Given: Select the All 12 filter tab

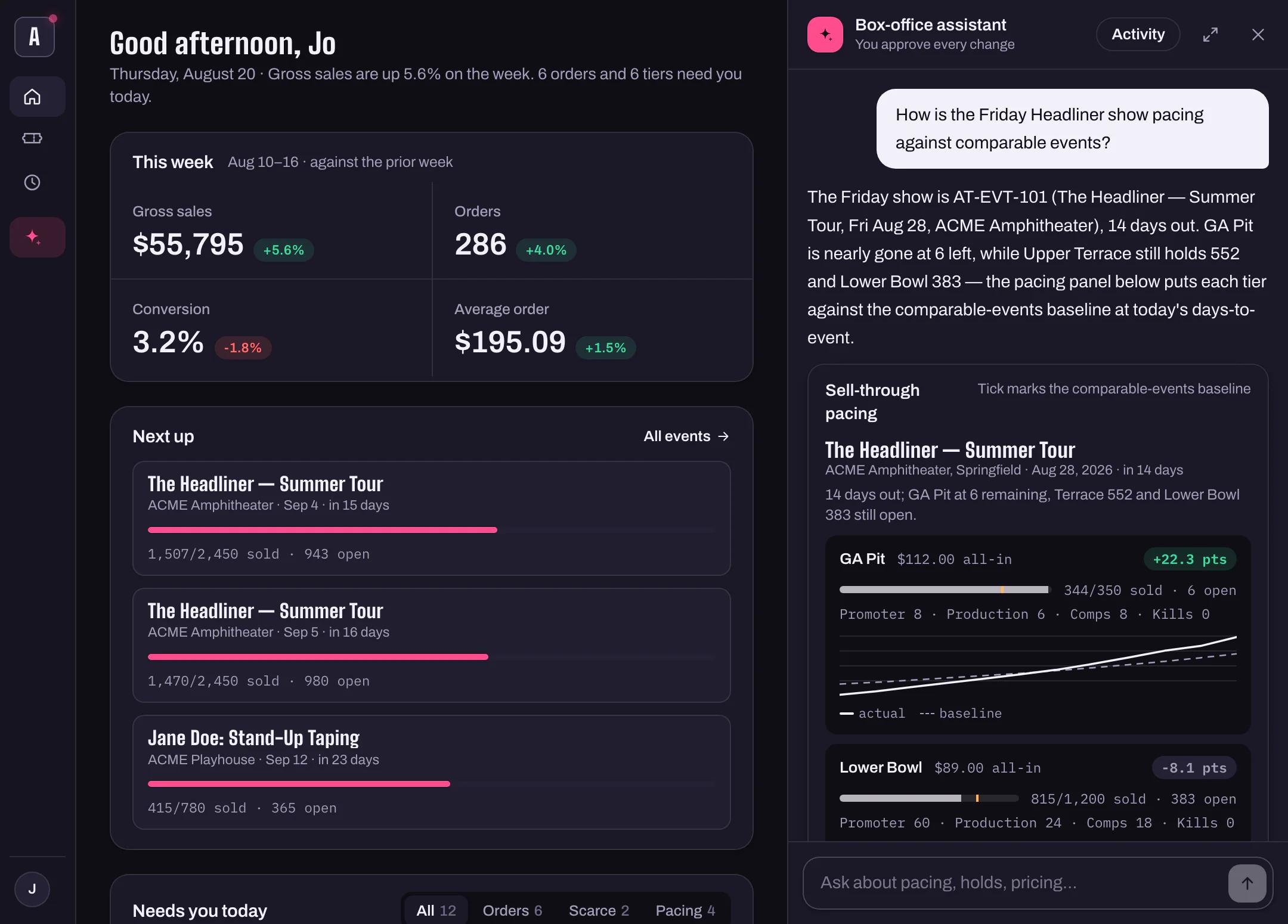Looking at the screenshot, I should tap(436, 910).
